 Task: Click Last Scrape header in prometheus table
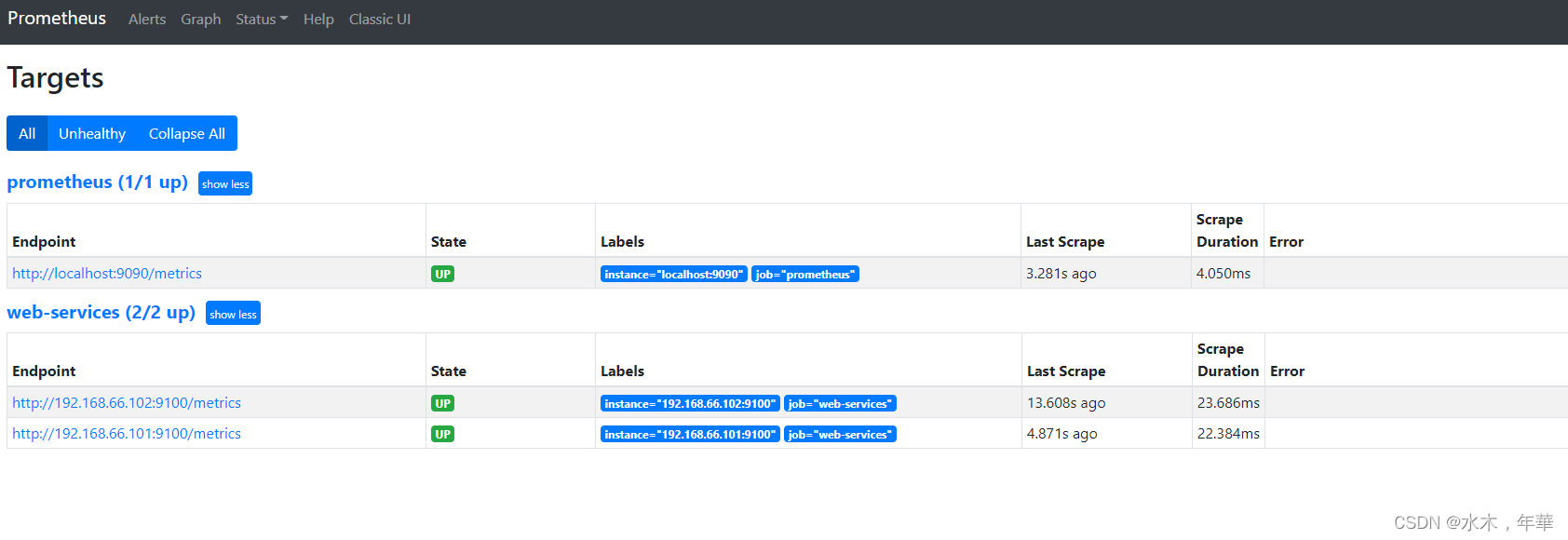(x=1065, y=242)
